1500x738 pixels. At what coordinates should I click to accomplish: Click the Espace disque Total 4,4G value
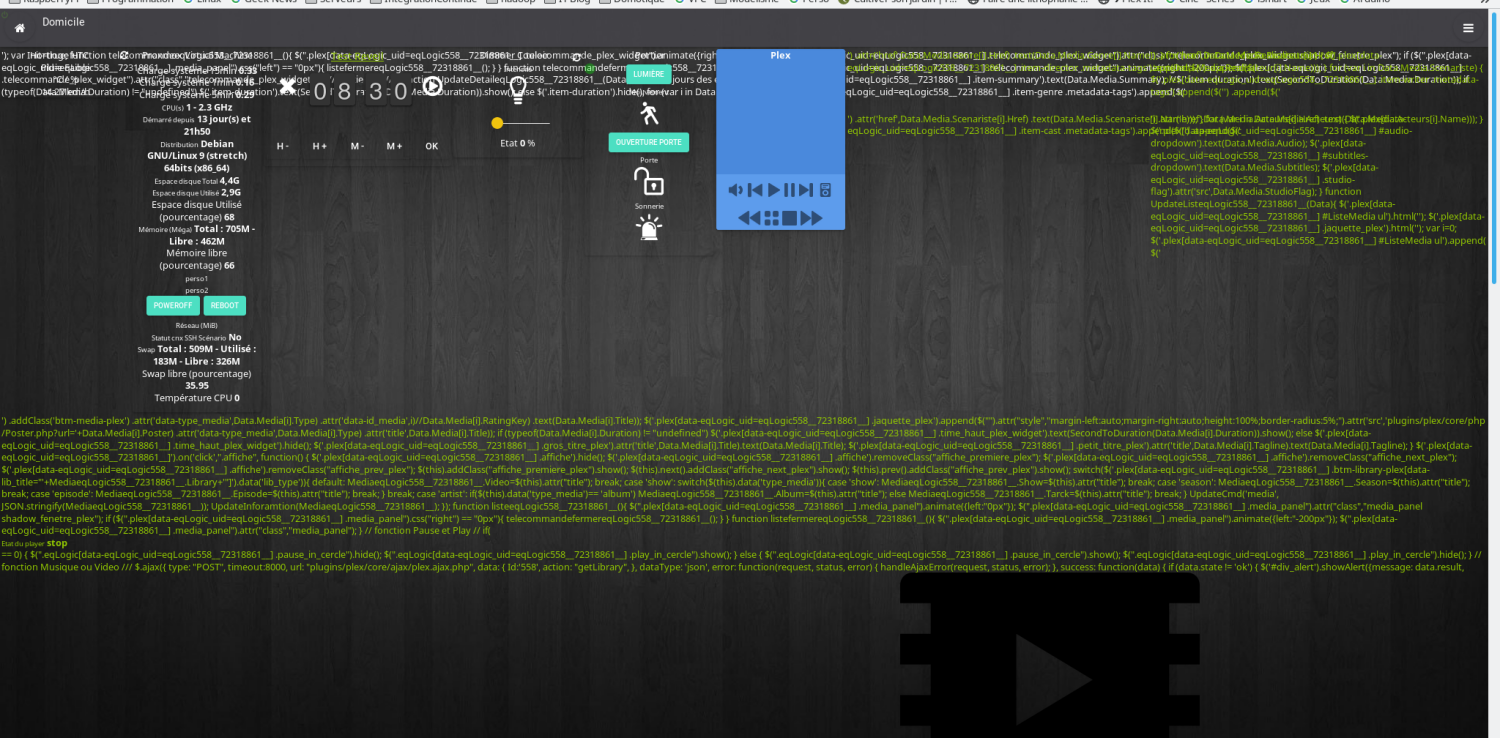[x=196, y=181]
